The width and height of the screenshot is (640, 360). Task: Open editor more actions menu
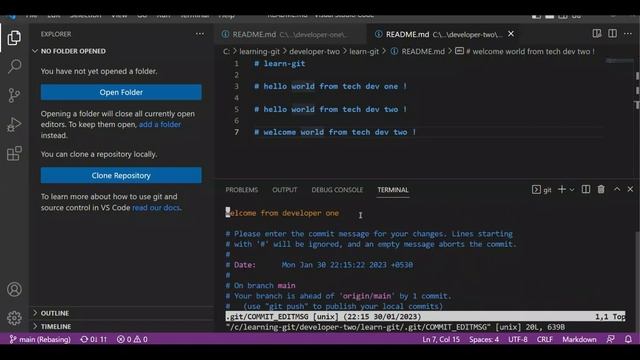click(x=628, y=33)
